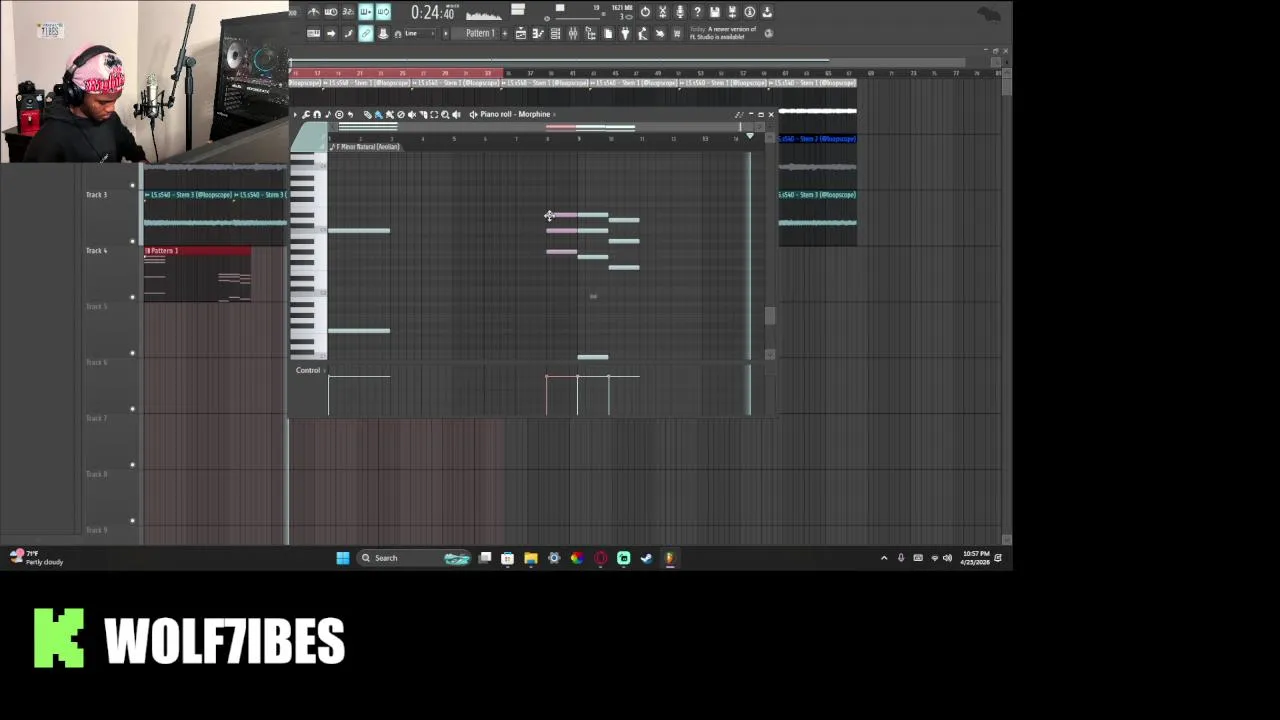This screenshot has height=720, width=1280.
Task: Toggle Piano roll snap magnet
Action: point(317,114)
